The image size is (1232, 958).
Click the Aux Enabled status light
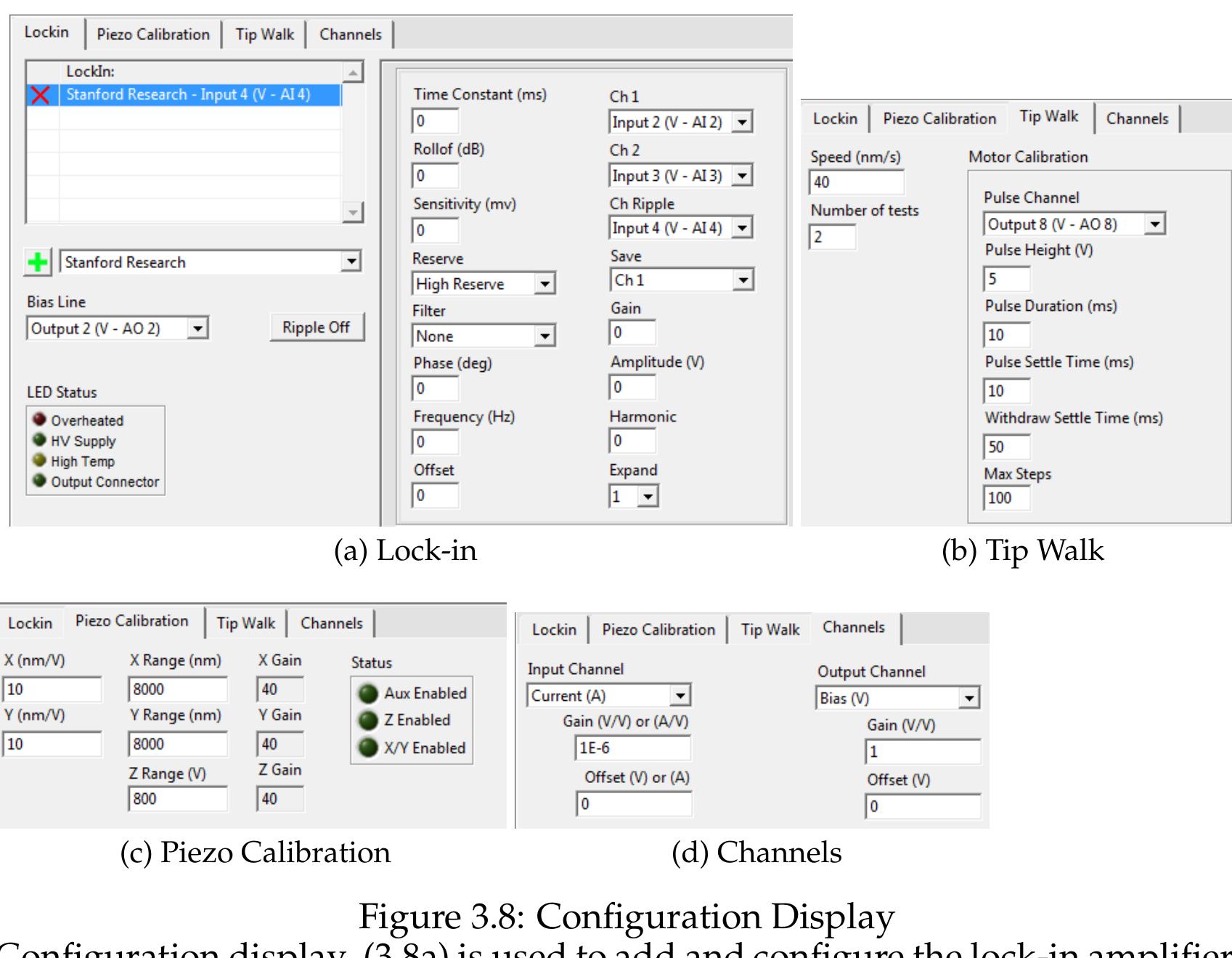pos(370,693)
